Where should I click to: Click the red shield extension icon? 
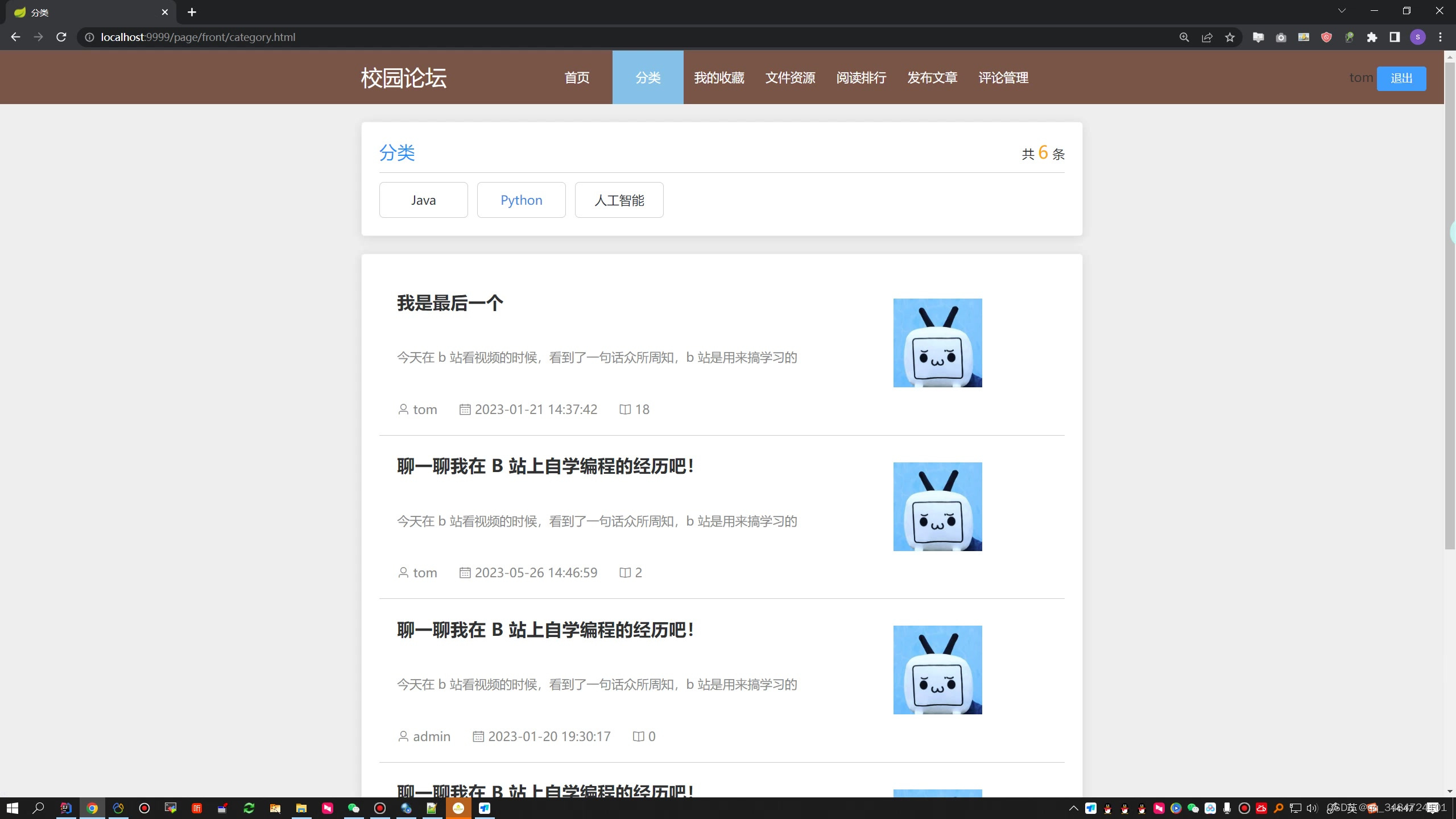coord(1326,37)
